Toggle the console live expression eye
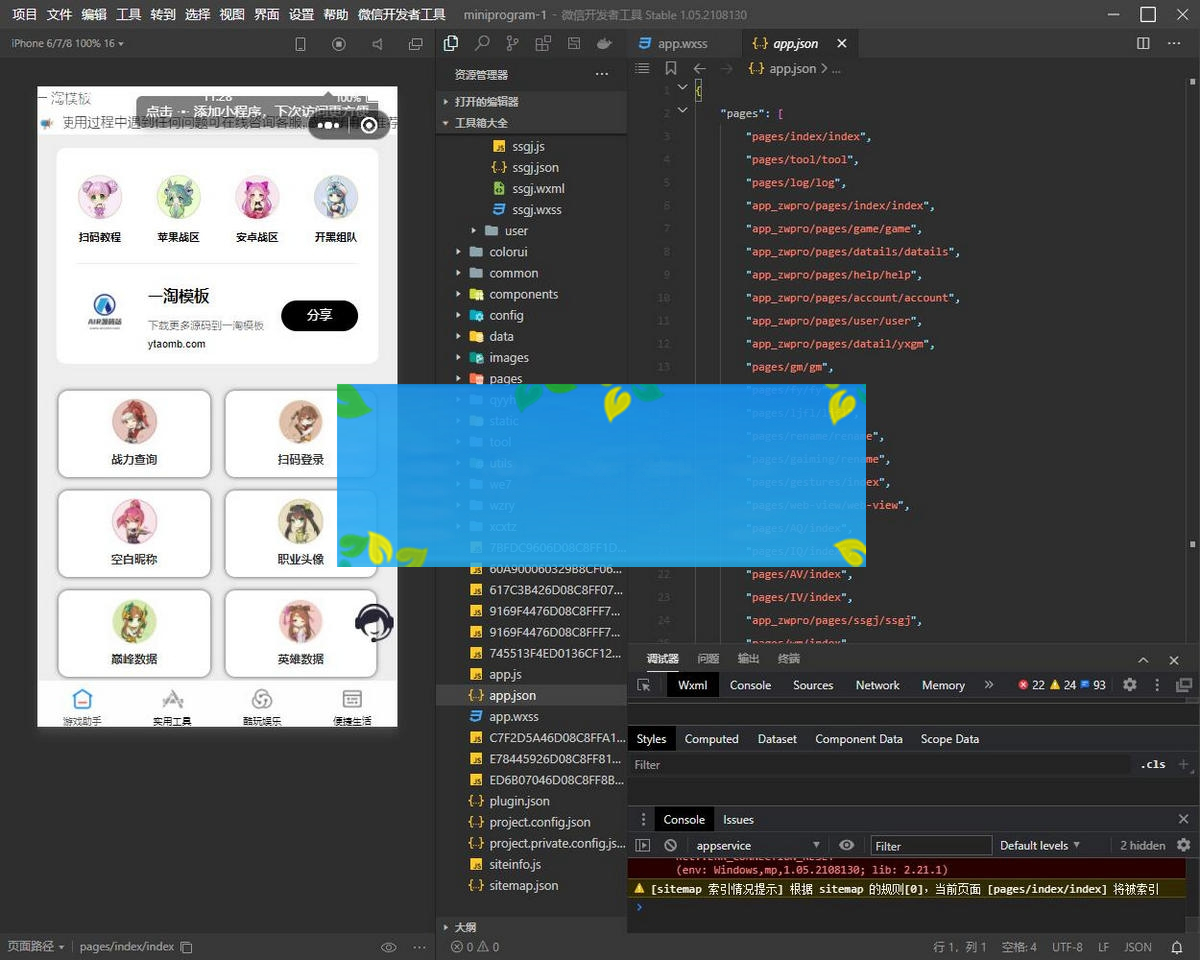Screen dimensions: 1200x960 (x=846, y=845)
